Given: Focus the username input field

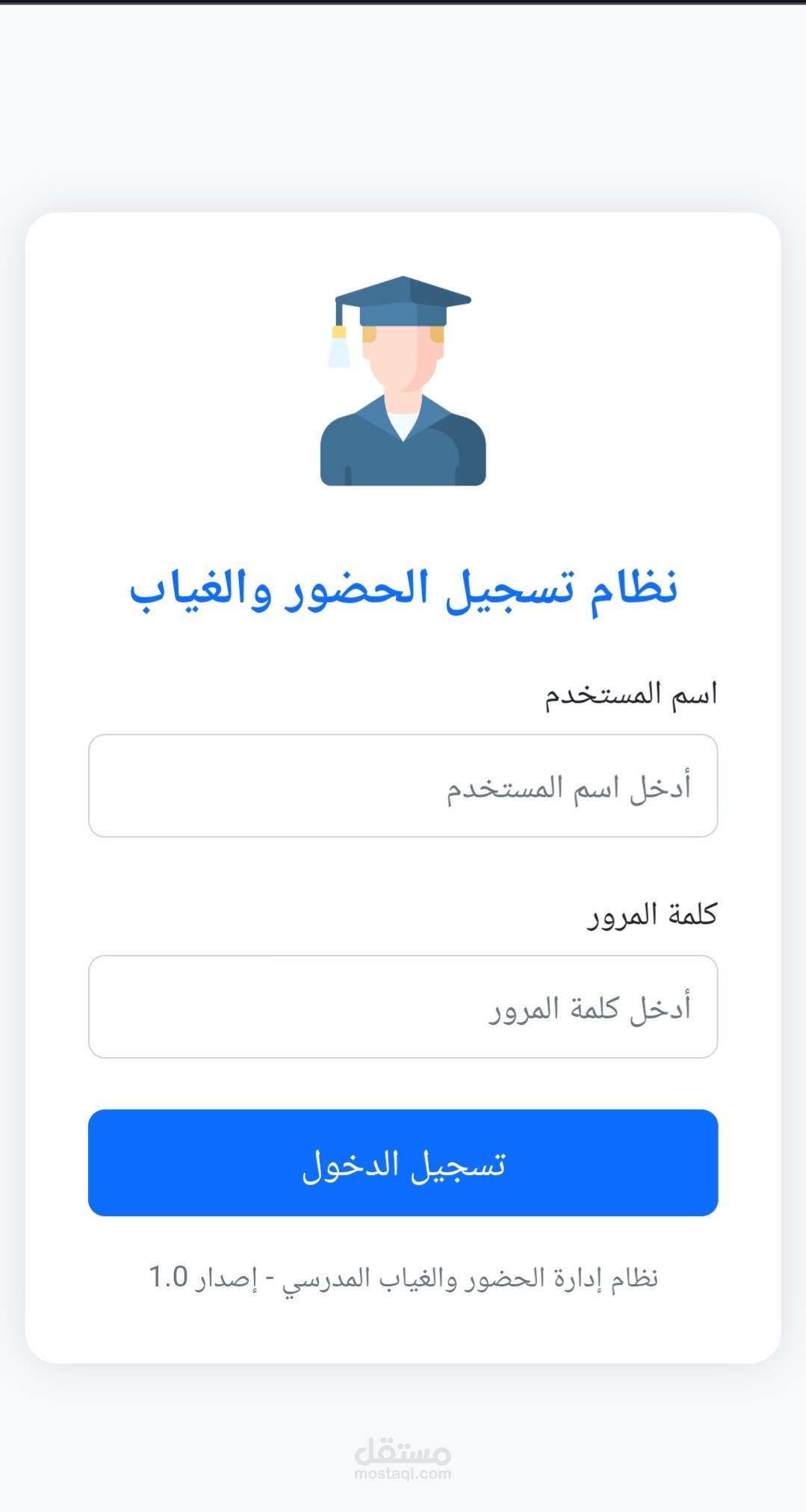Looking at the screenshot, I should click(x=403, y=785).
